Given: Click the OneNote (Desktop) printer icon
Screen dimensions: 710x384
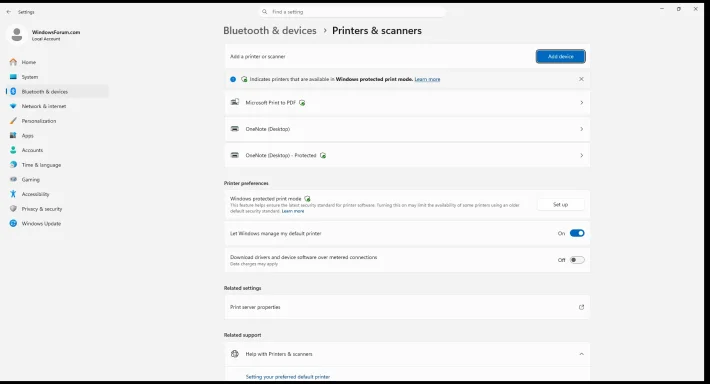Looking at the screenshot, I should 235,129.
